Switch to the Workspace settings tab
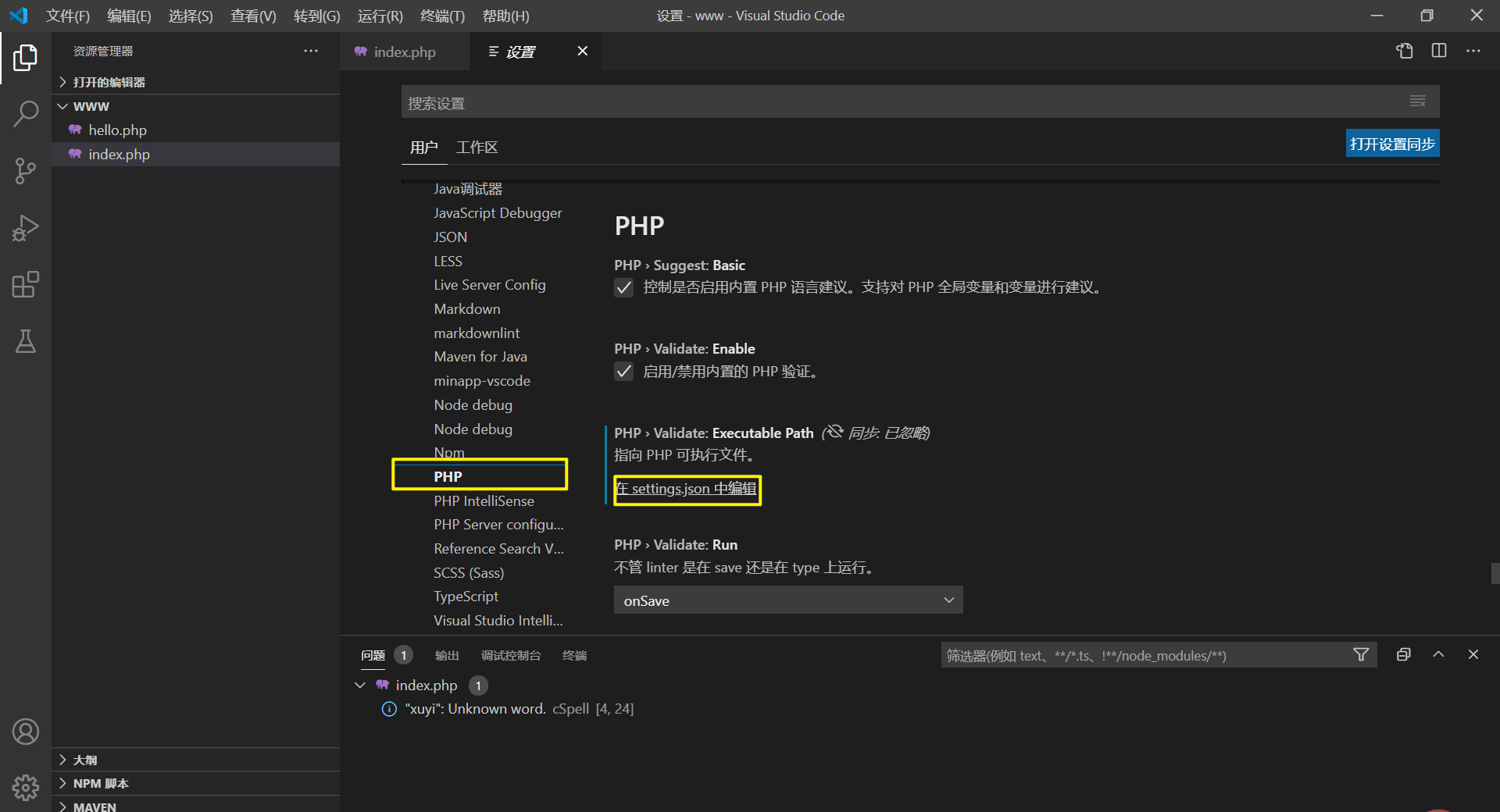 pyautogui.click(x=477, y=148)
